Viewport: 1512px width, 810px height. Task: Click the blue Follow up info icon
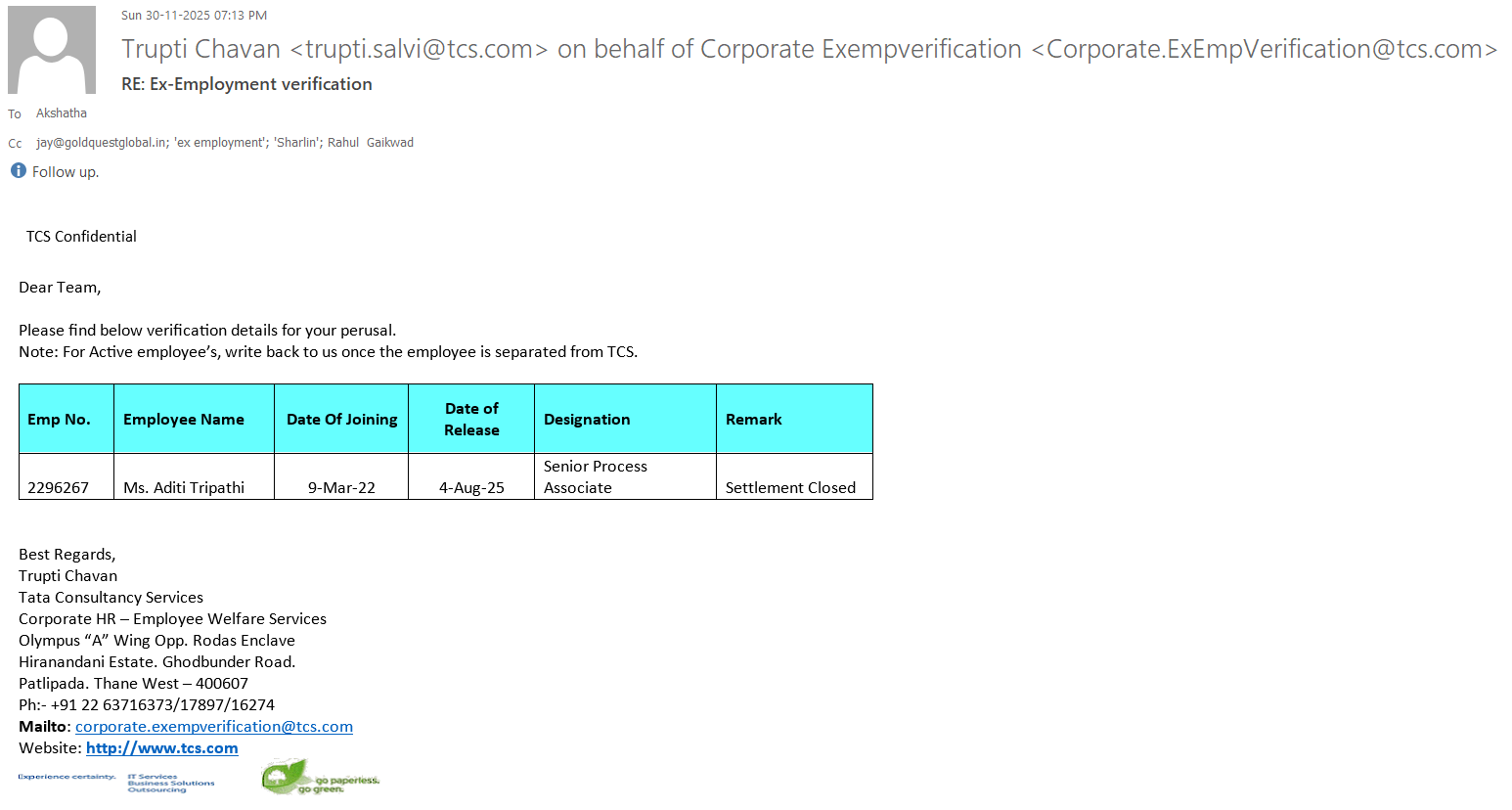(x=18, y=171)
